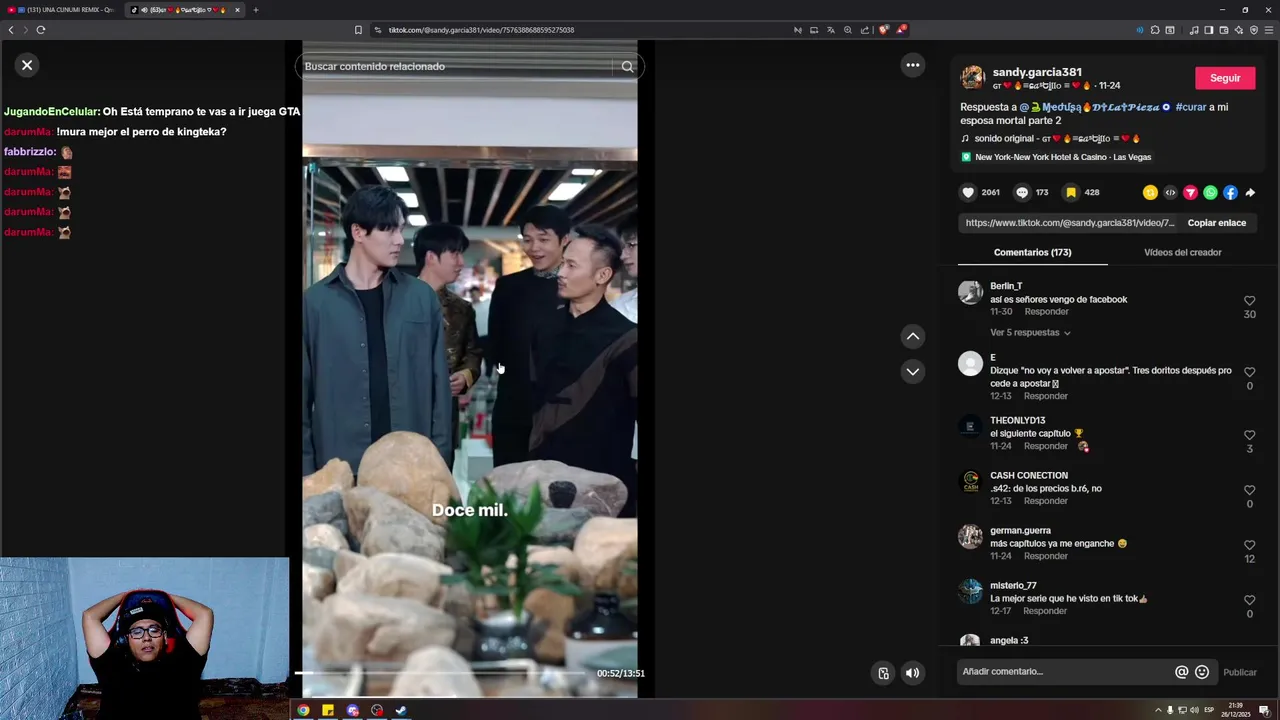Click the video progress bar
The height and width of the screenshot is (720, 1280).
pyautogui.click(x=440, y=673)
